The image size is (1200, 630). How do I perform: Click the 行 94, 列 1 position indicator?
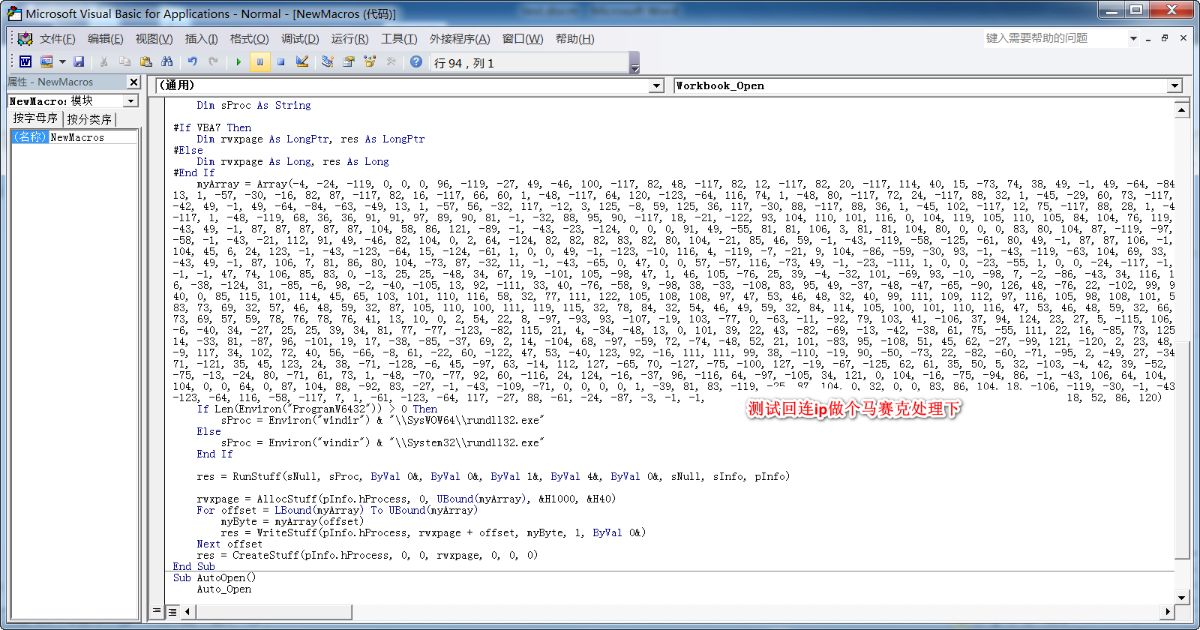click(463, 63)
